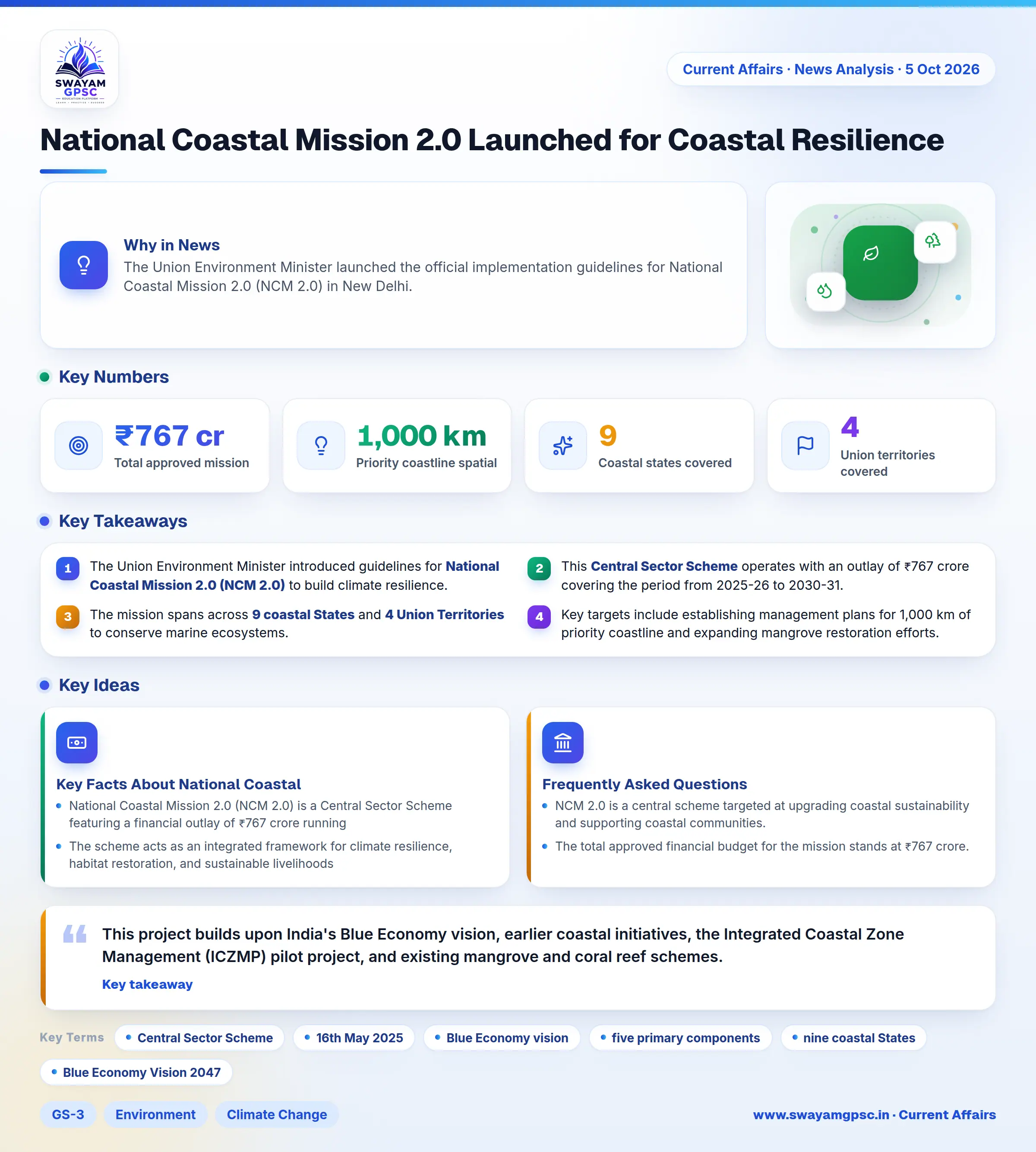The image size is (1036, 1152).
Task: Click the main headline National Coastal Mission 2.0
Action: [x=492, y=139]
